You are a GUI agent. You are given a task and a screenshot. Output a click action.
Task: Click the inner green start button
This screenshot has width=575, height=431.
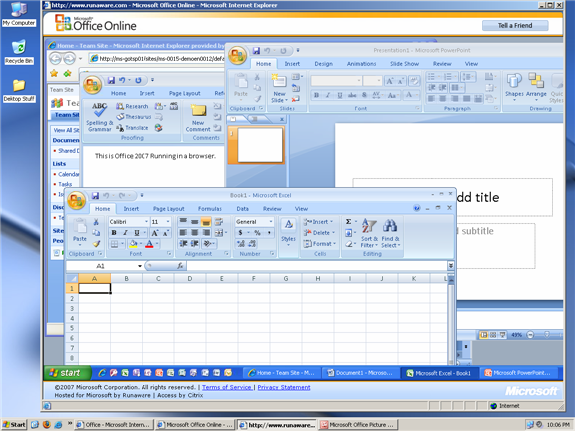pos(67,373)
